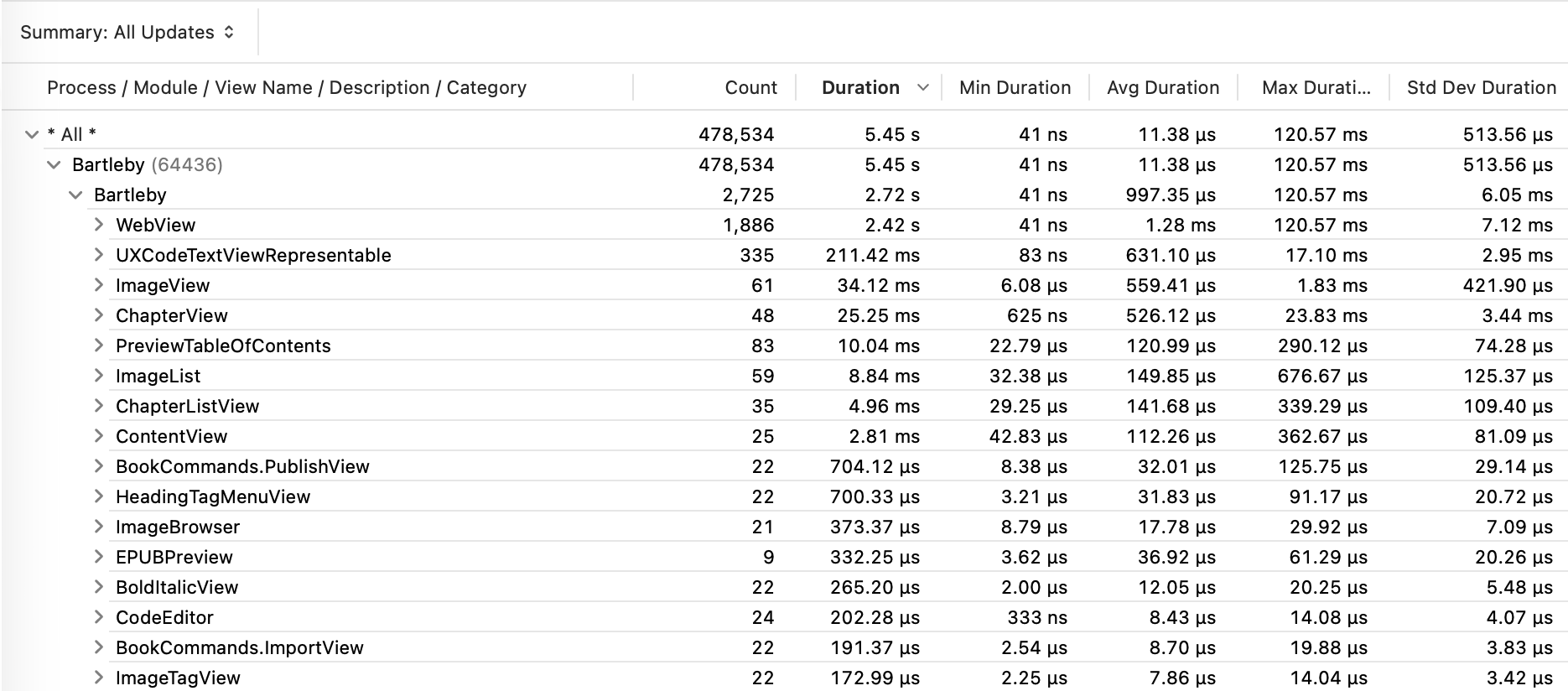
Task: Sort by Std Dev Duration column
Action: [1481, 88]
